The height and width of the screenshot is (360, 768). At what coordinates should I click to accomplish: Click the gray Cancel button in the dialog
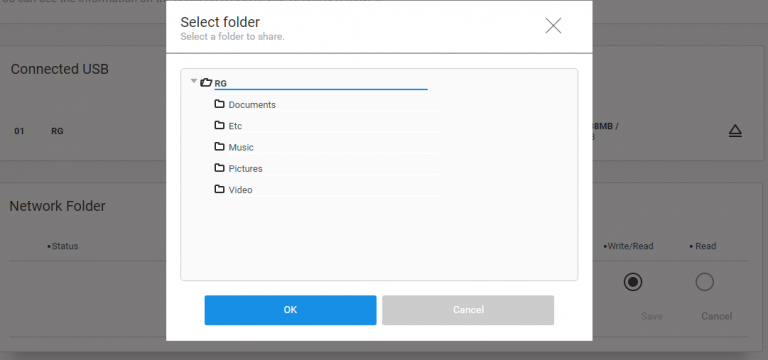click(468, 310)
